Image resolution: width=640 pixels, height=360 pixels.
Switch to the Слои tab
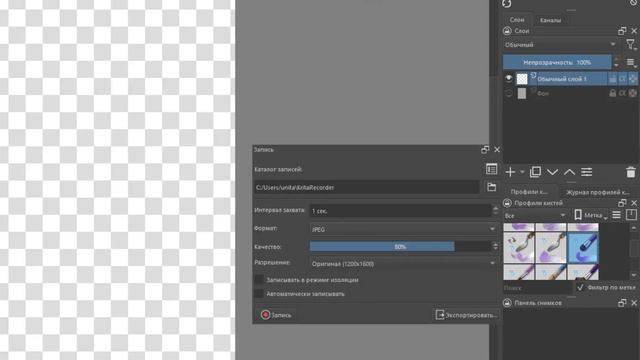(517, 20)
